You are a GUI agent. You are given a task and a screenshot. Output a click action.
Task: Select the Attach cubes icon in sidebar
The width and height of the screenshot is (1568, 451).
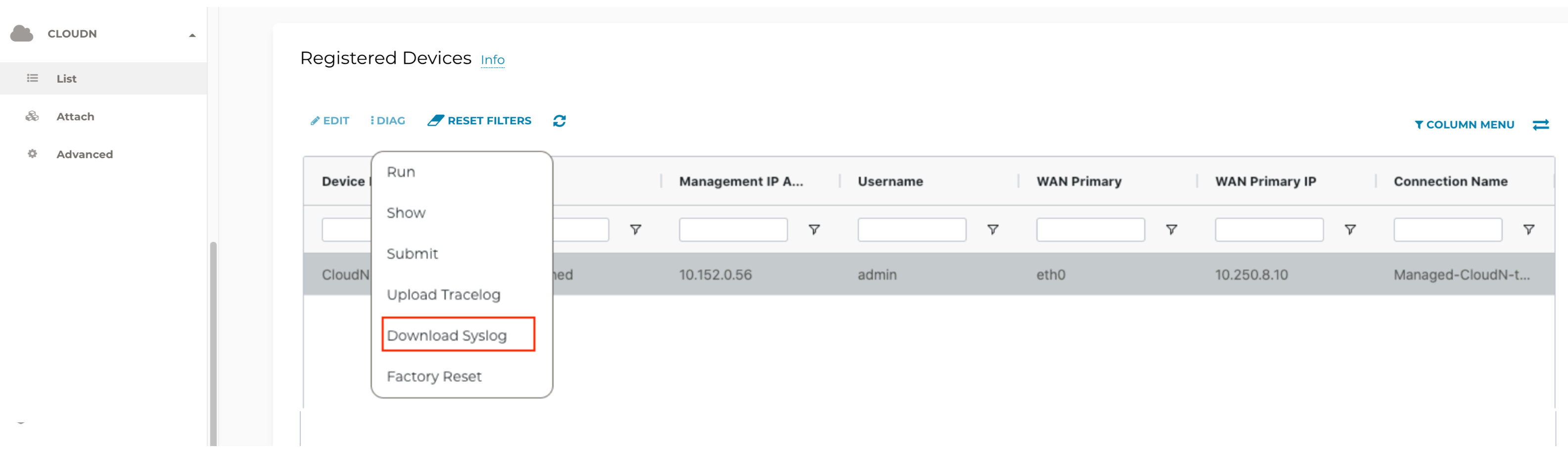(x=33, y=116)
